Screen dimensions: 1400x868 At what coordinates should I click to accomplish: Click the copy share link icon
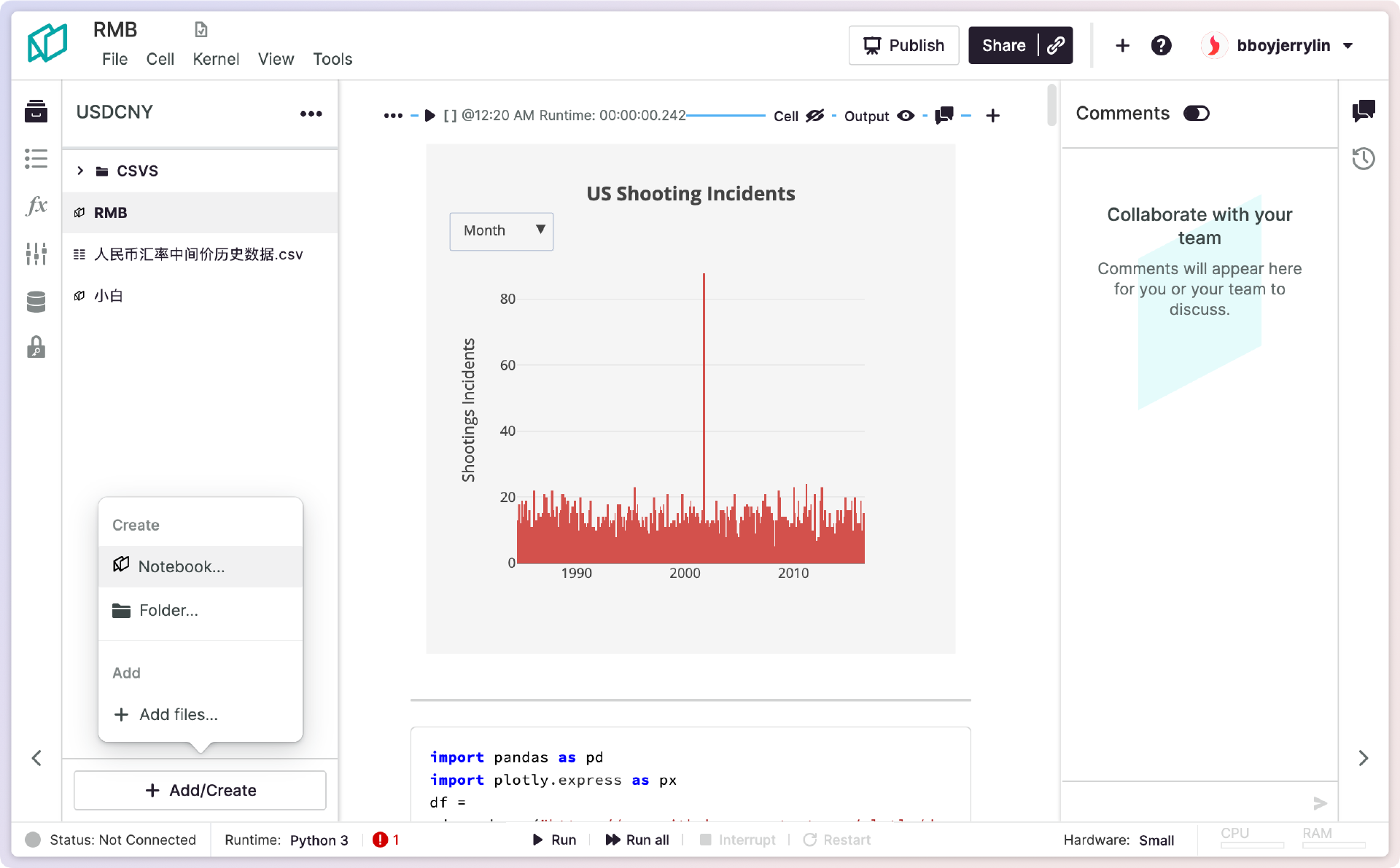[1056, 45]
